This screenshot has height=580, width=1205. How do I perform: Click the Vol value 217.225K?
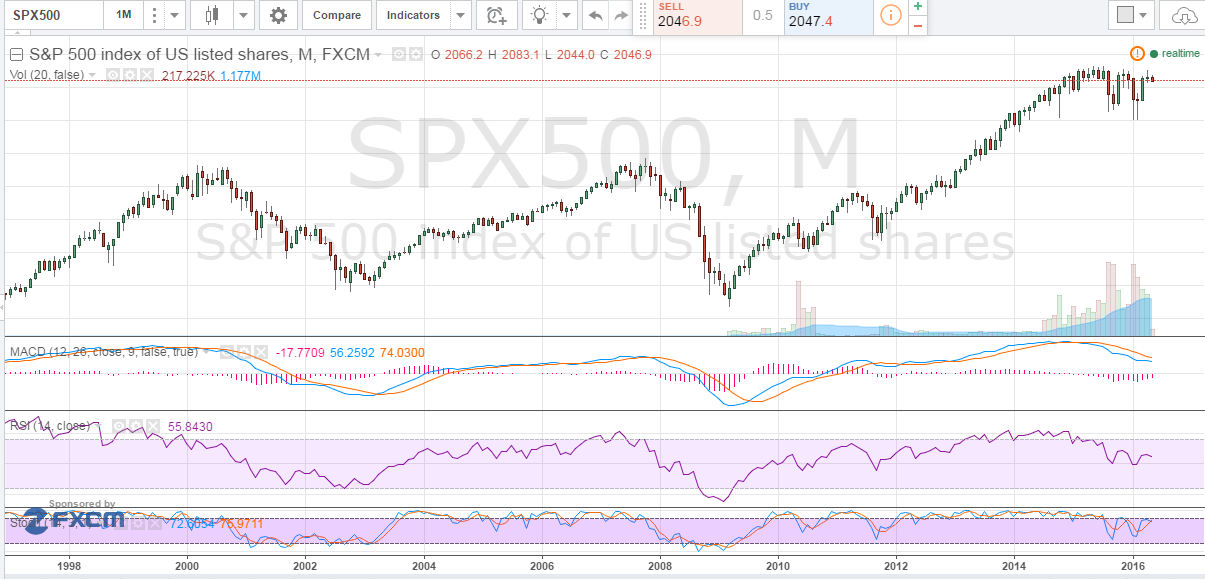pos(188,75)
